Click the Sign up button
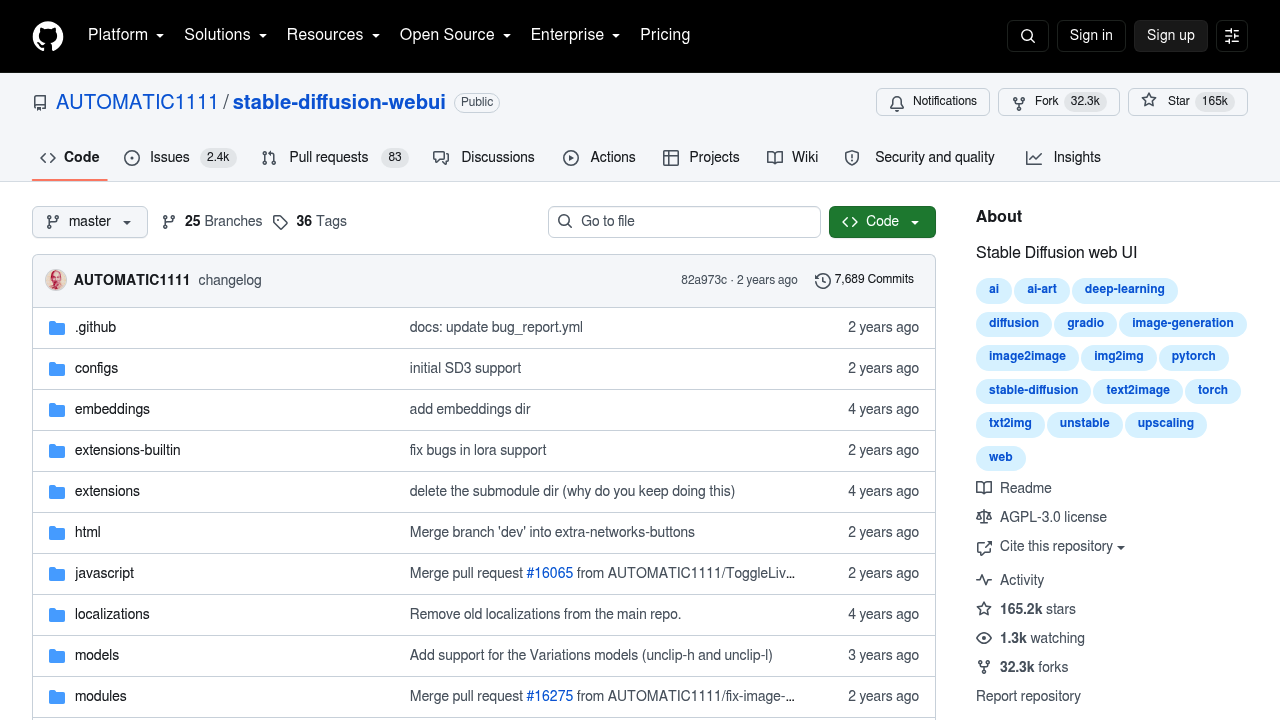 (x=1171, y=36)
